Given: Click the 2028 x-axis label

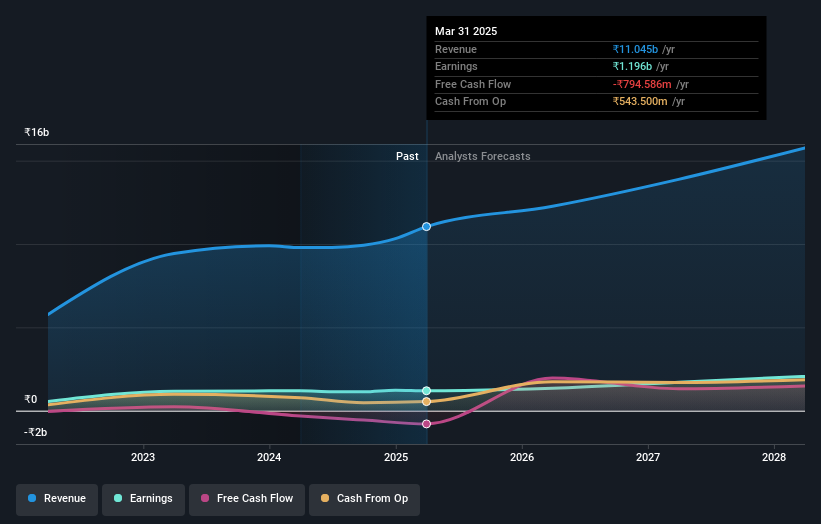Looking at the screenshot, I should tap(774, 458).
